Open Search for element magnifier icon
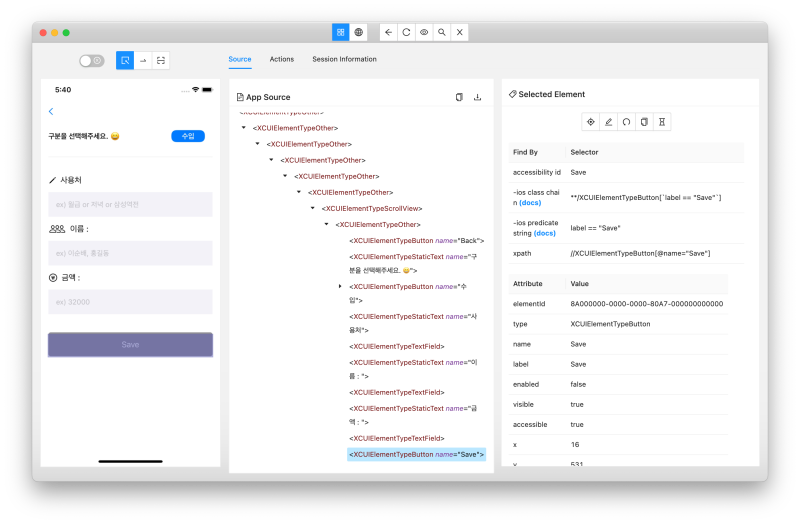This screenshot has width=800, height=524. coord(442,32)
